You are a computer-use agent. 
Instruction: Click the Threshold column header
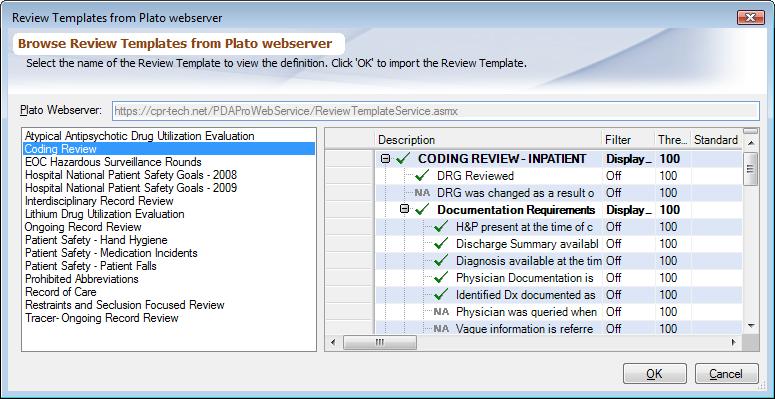point(672,140)
